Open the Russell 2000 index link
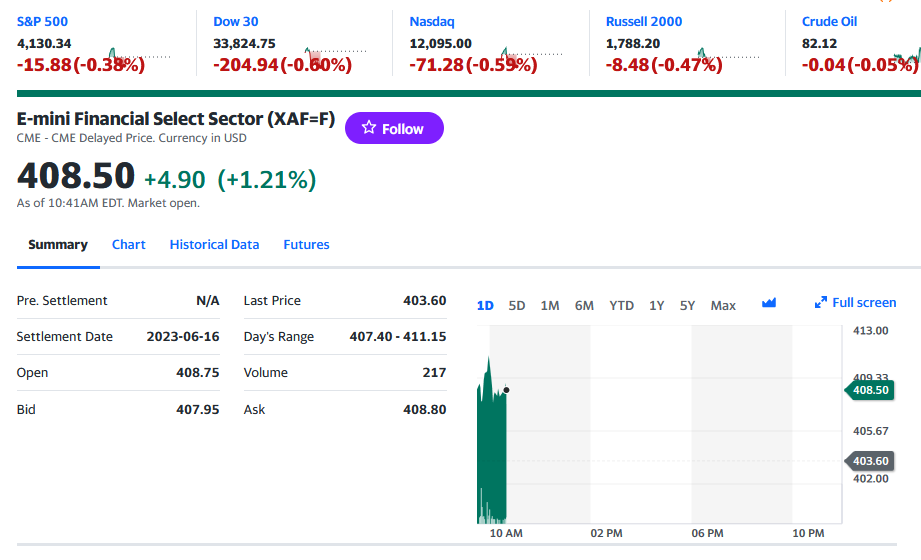This screenshot has width=921, height=560. 644,22
